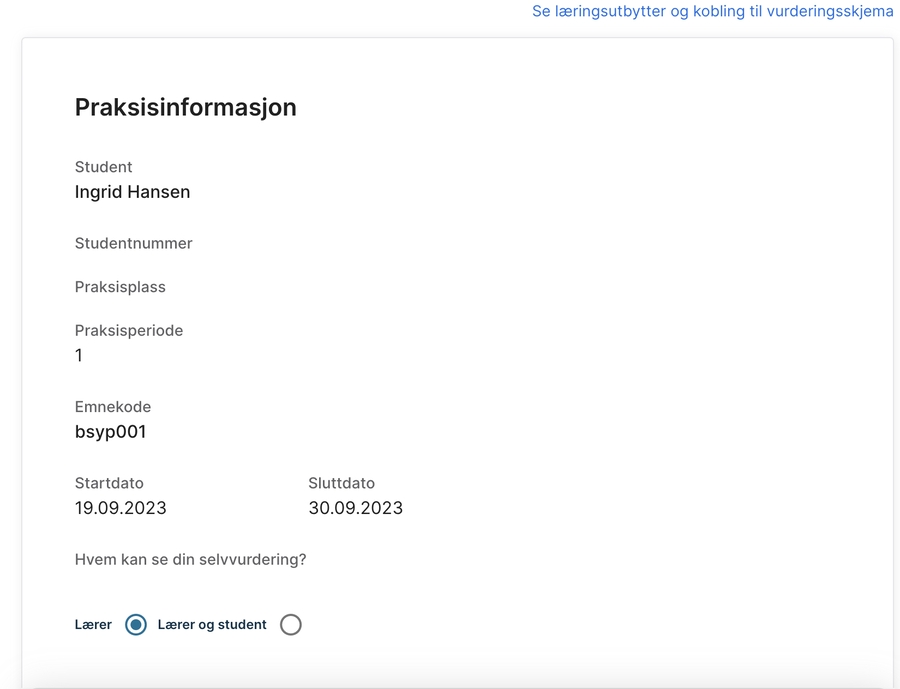This screenshot has height=689, width=900.
Task: Click the Sluttdato field label
Action: pyautogui.click(x=341, y=483)
